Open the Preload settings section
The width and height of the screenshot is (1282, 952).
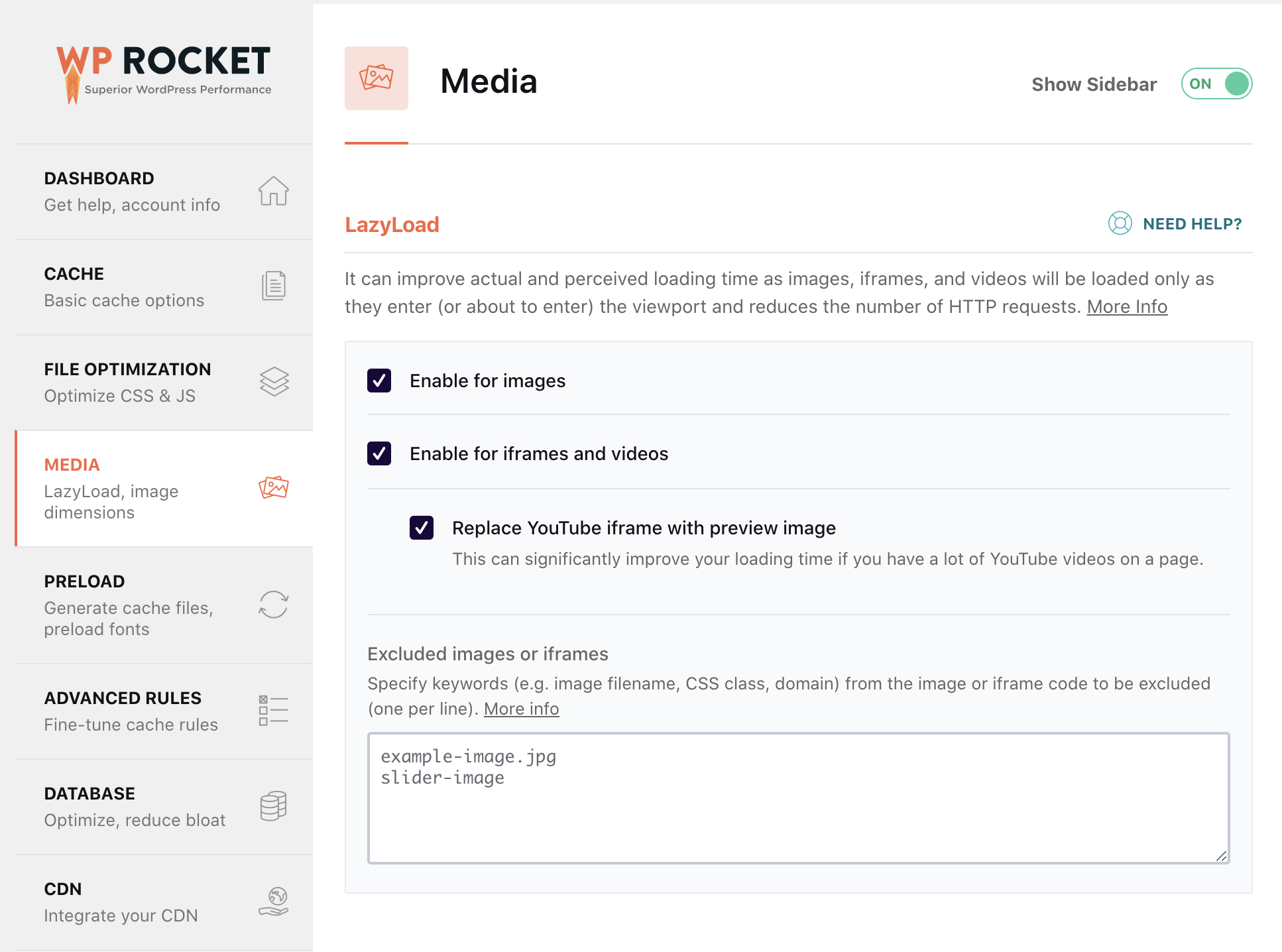164,605
